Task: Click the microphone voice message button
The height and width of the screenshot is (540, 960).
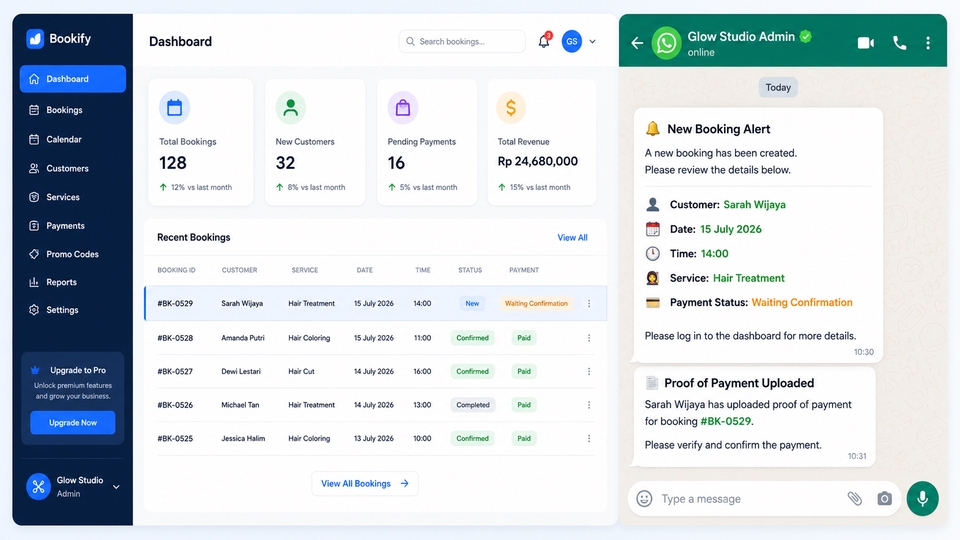Action: 923,499
